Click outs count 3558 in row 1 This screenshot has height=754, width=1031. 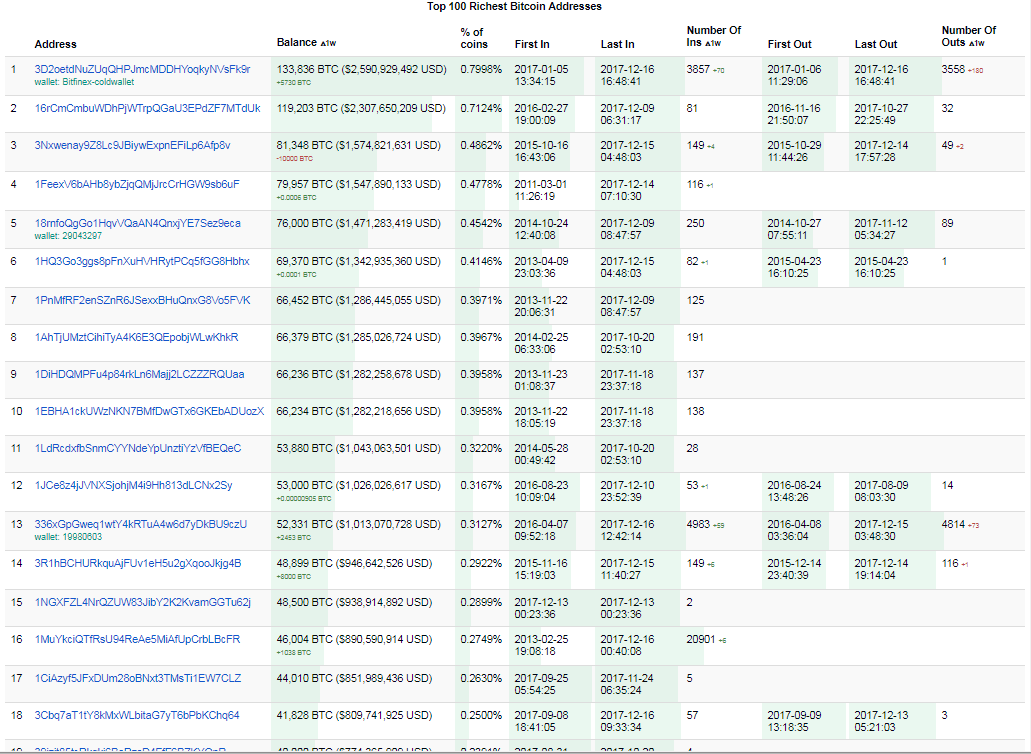click(953, 69)
